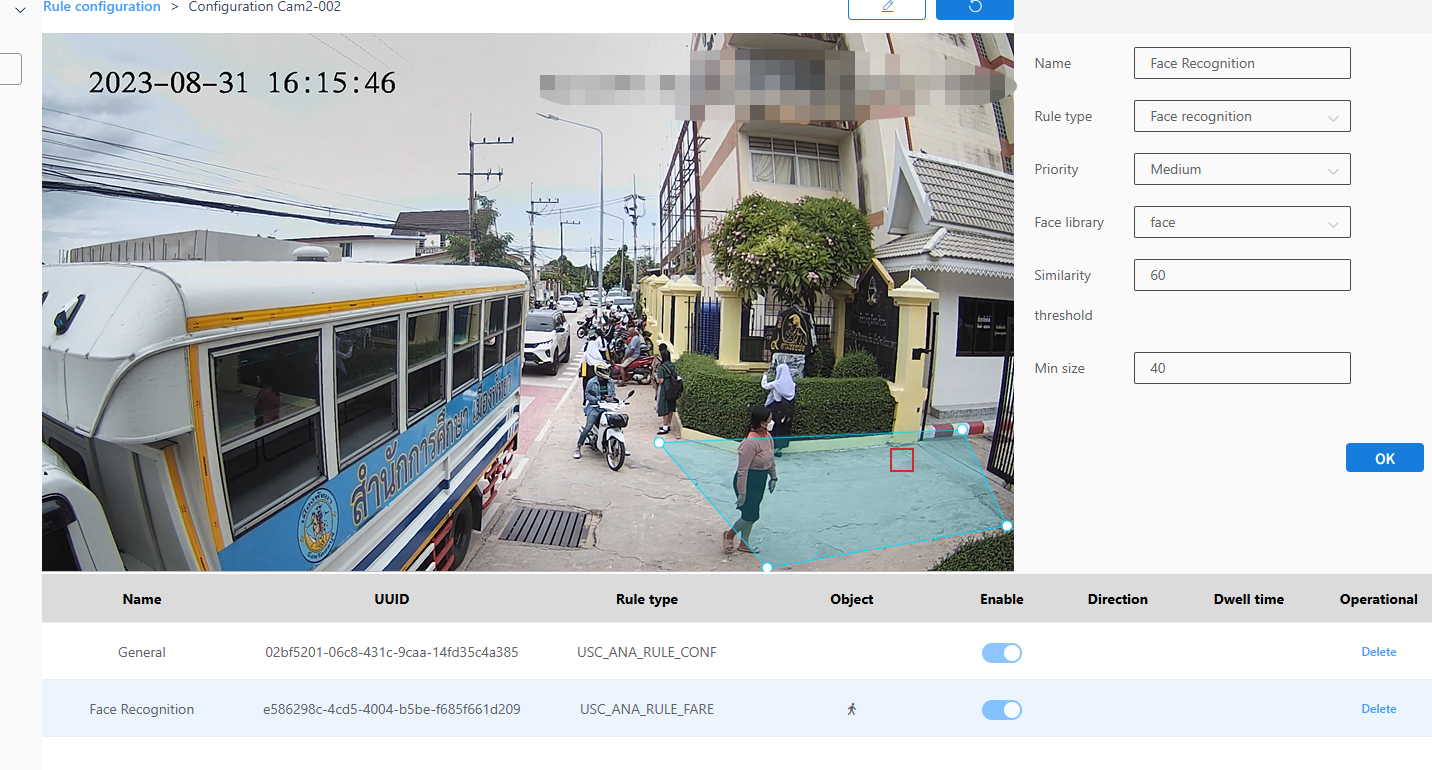
Task: Select the top-right vertex of the detection polygon
Action: 962,430
